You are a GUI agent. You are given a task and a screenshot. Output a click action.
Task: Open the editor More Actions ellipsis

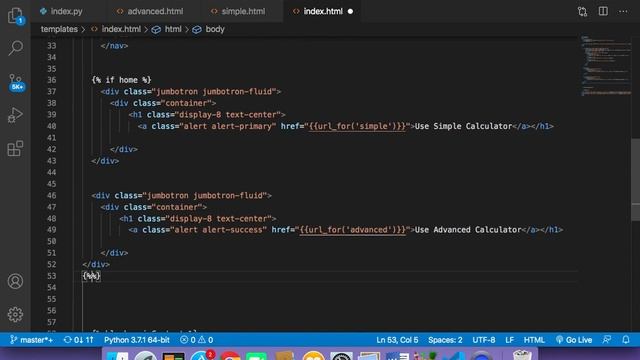click(x=623, y=11)
